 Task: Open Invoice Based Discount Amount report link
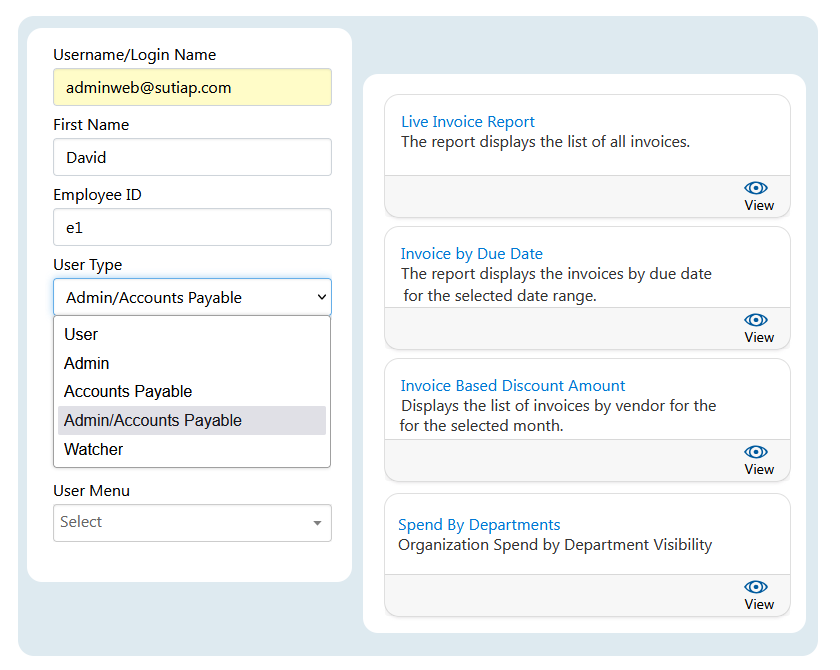[x=512, y=386]
